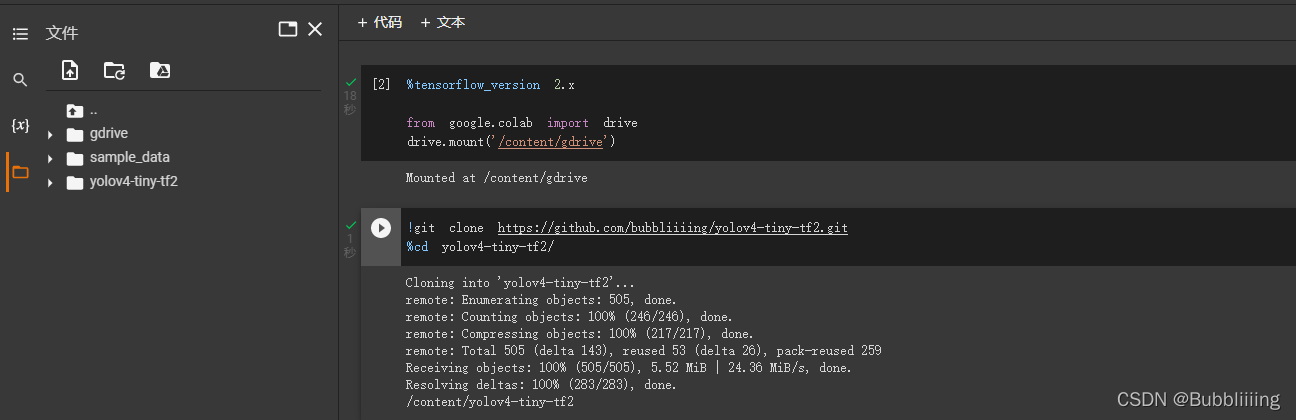Select the gdrive folder name
Image resolution: width=1296 pixels, height=420 pixels.
tap(109, 133)
